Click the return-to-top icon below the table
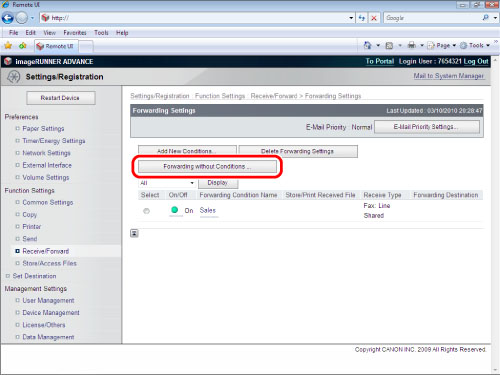This screenshot has height=375, width=500. tap(134, 233)
